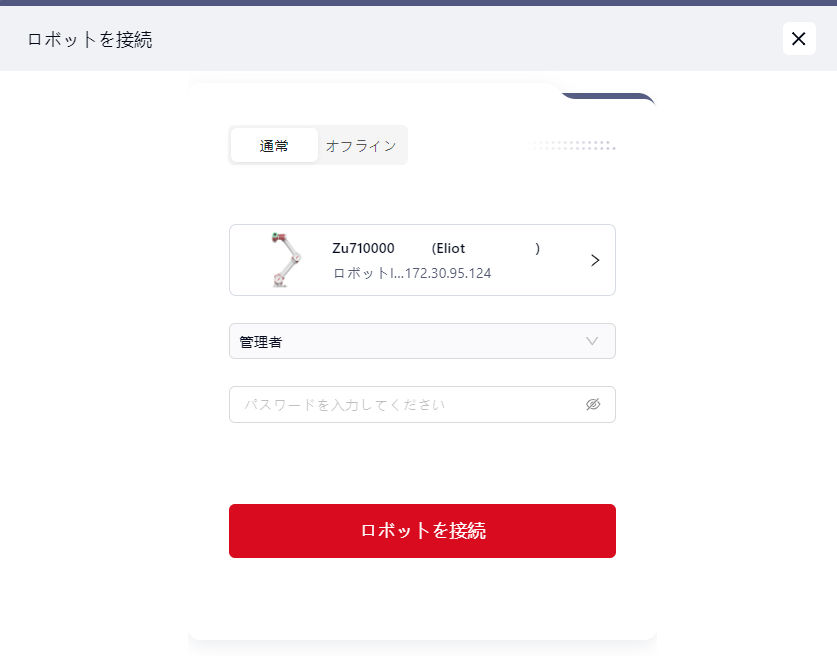This screenshot has height=656, width=837.
Task: Click the 172.30.95.124 IP address
Action: pyautogui.click(x=448, y=273)
